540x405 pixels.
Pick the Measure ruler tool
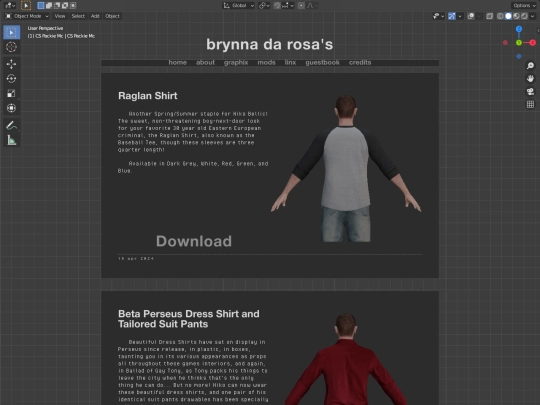(11, 140)
